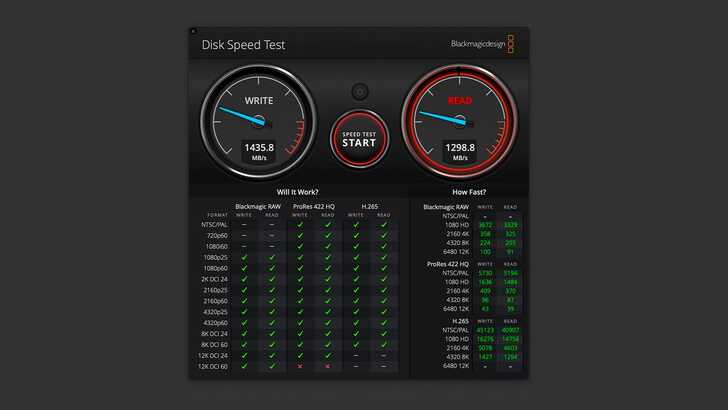Screen dimensions: 728x410
Task: Click the READ speed gauge
Action: pos(460,122)
